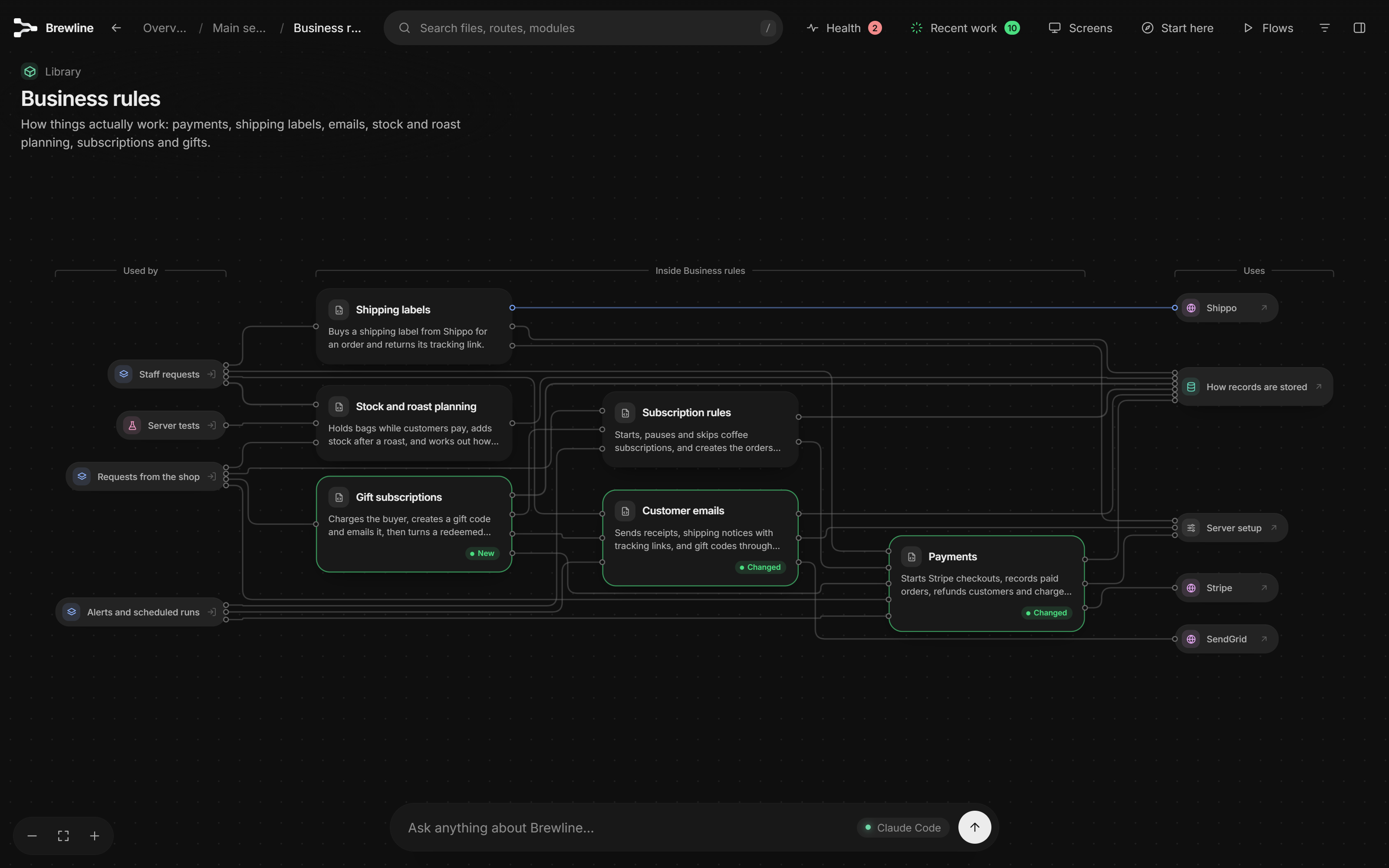Click the green Library cube icon

pyautogui.click(x=30, y=71)
